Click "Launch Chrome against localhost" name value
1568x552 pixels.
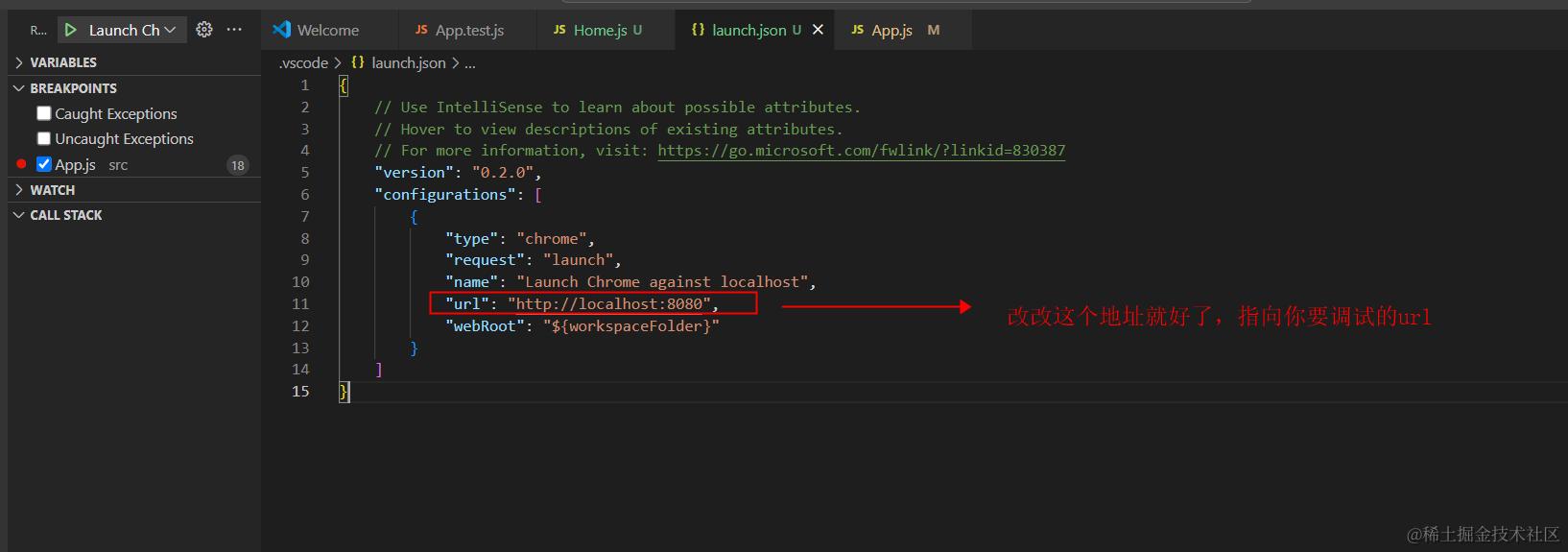pos(662,282)
